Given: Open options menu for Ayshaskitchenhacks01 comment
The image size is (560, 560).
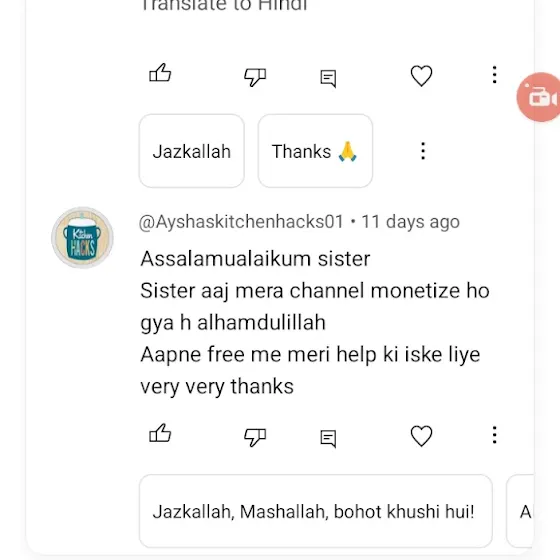Looking at the screenshot, I should (494, 435).
